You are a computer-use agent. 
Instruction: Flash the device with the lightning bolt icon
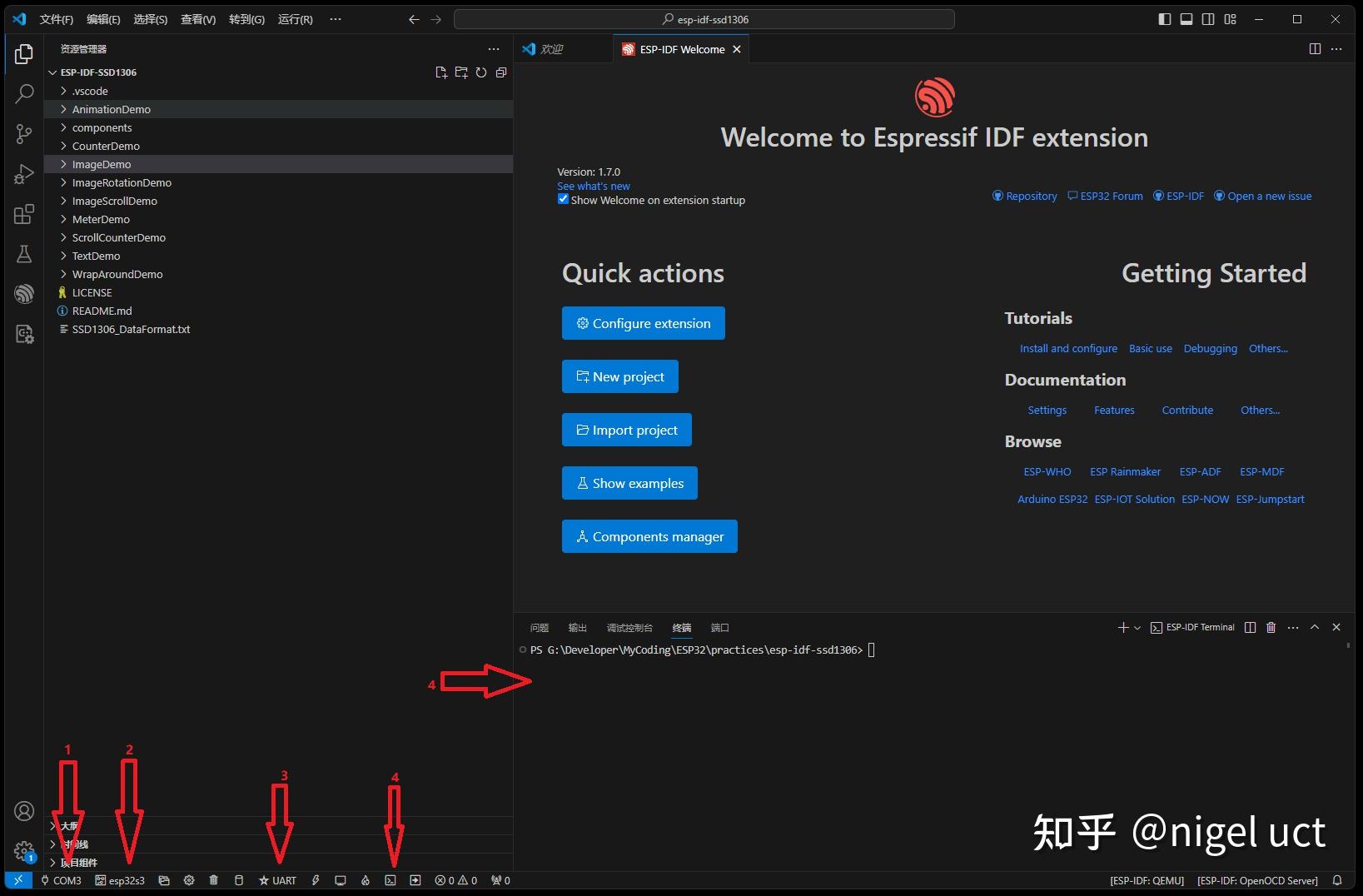click(x=316, y=880)
